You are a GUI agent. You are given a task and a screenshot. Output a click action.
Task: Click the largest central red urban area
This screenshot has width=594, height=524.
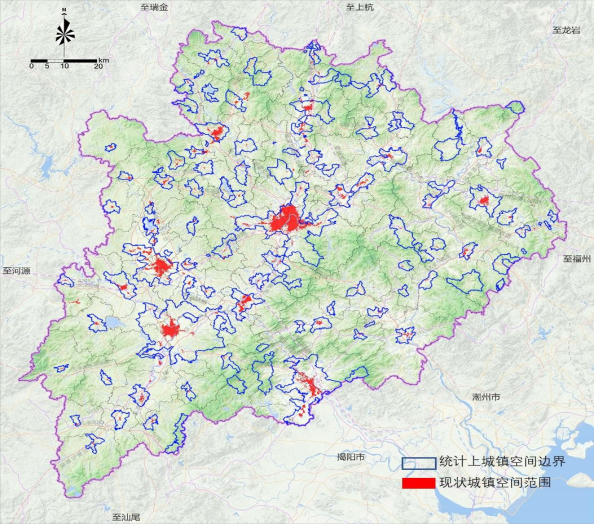(x=286, y=219)
